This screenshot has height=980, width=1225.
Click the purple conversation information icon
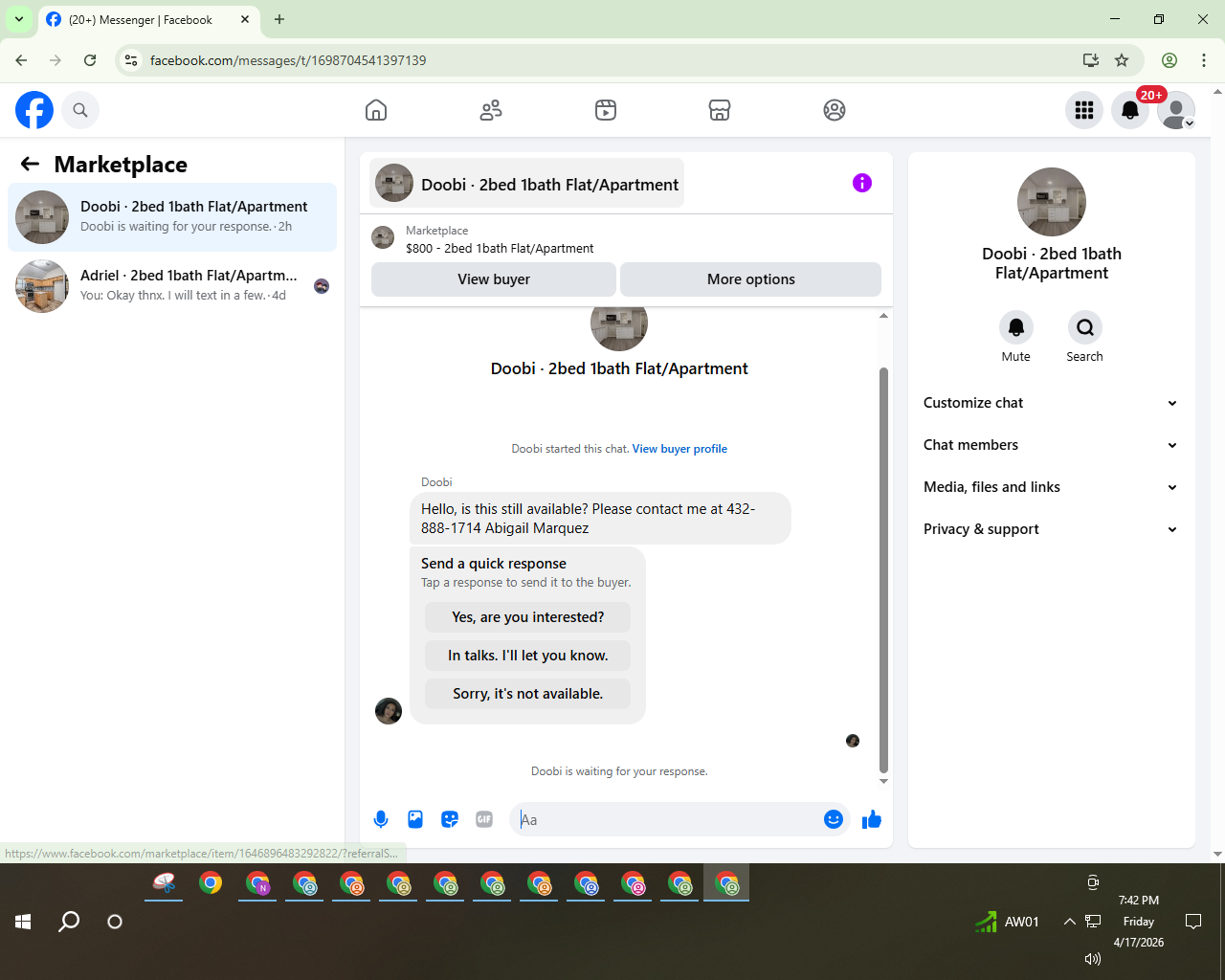(x=862, y=183)
